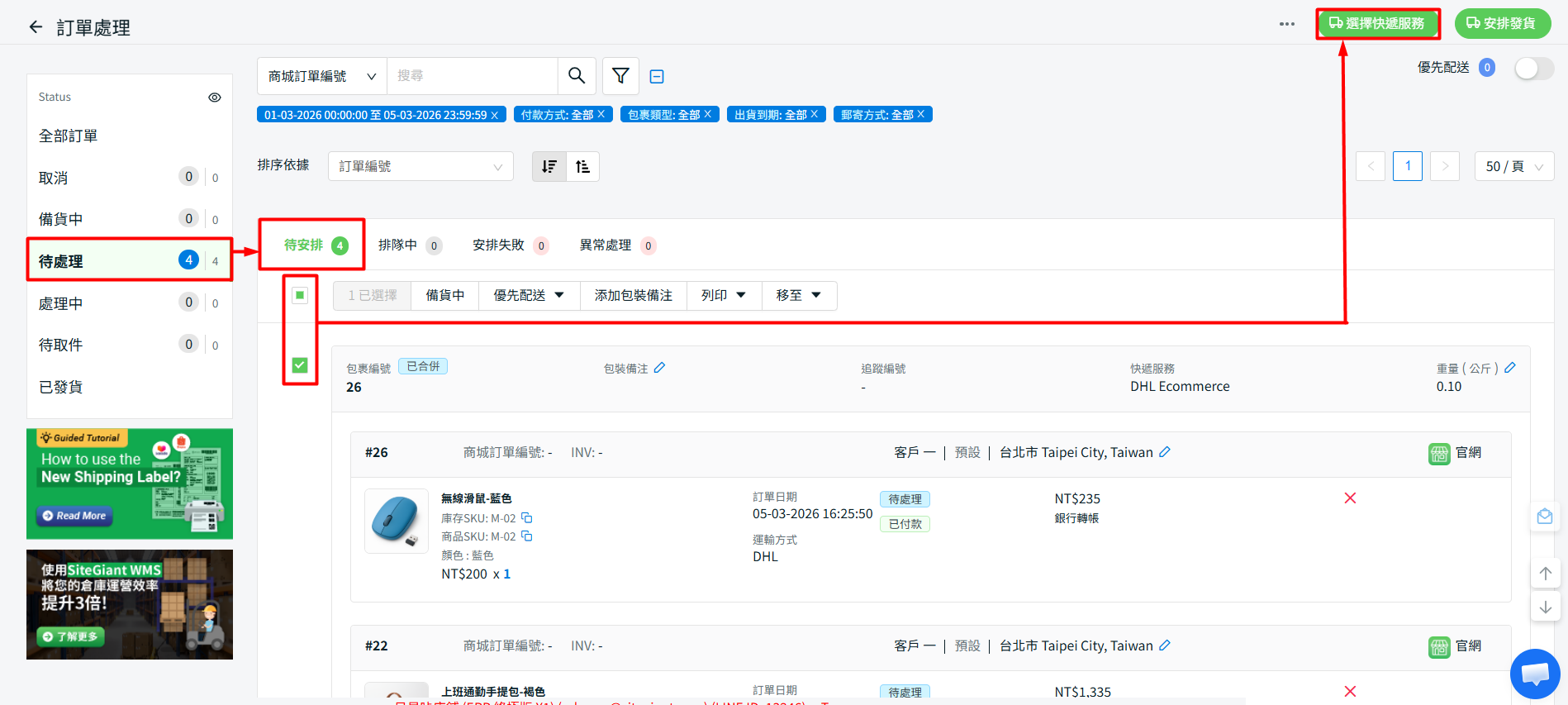
Task: Edit the 包裝備注 pencil icon
Action: 659,368
